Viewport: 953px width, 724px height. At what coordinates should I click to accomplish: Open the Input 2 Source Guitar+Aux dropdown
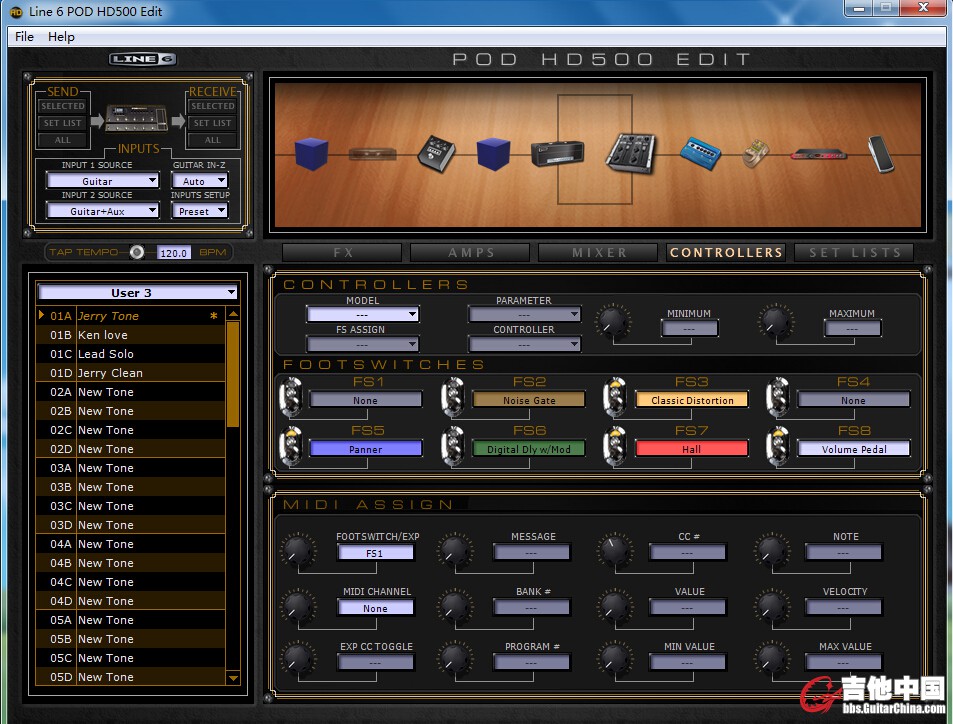[103, 211]
